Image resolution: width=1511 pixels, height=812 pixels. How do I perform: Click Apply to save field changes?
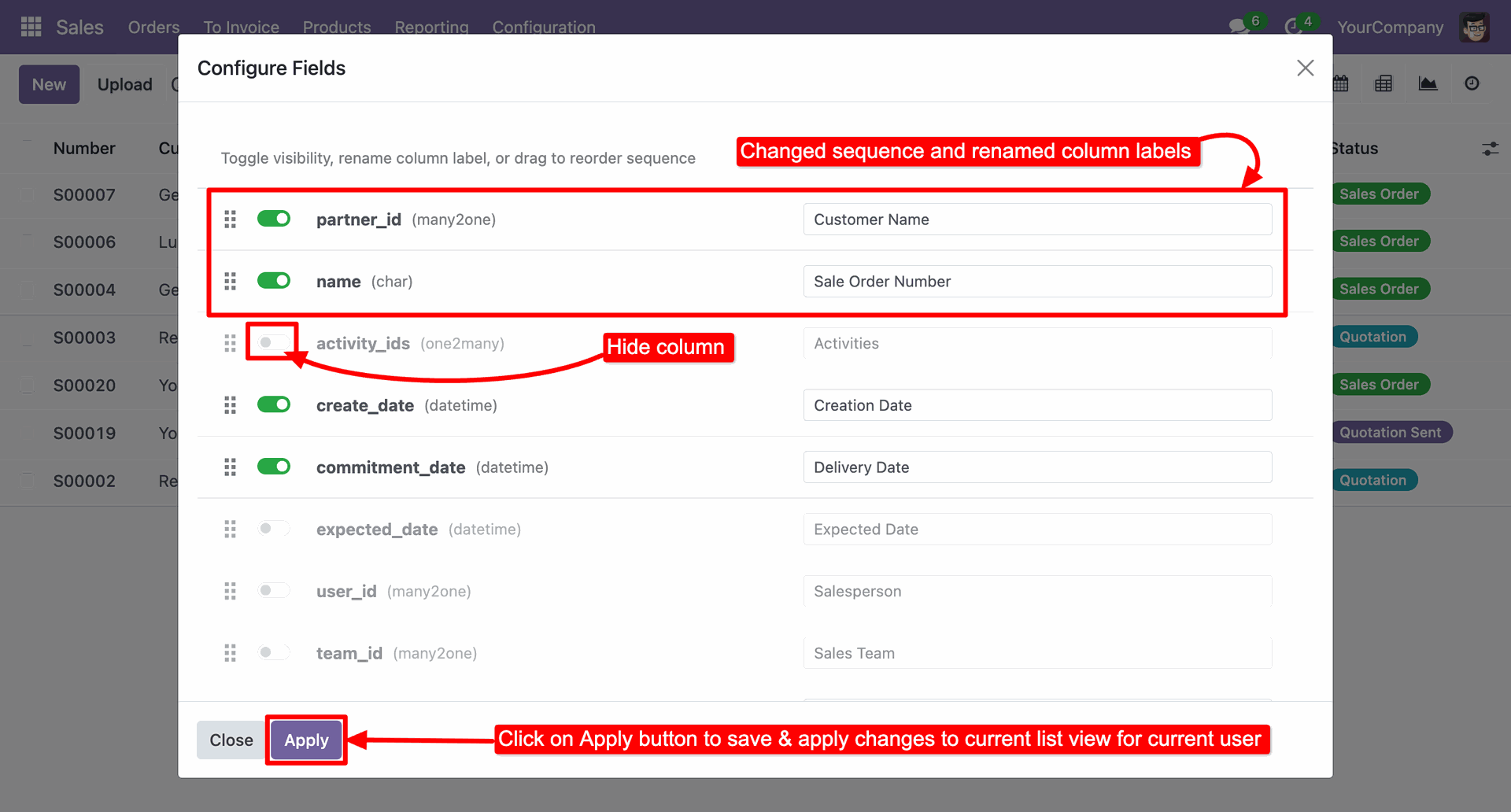click(x=306, y=740)
